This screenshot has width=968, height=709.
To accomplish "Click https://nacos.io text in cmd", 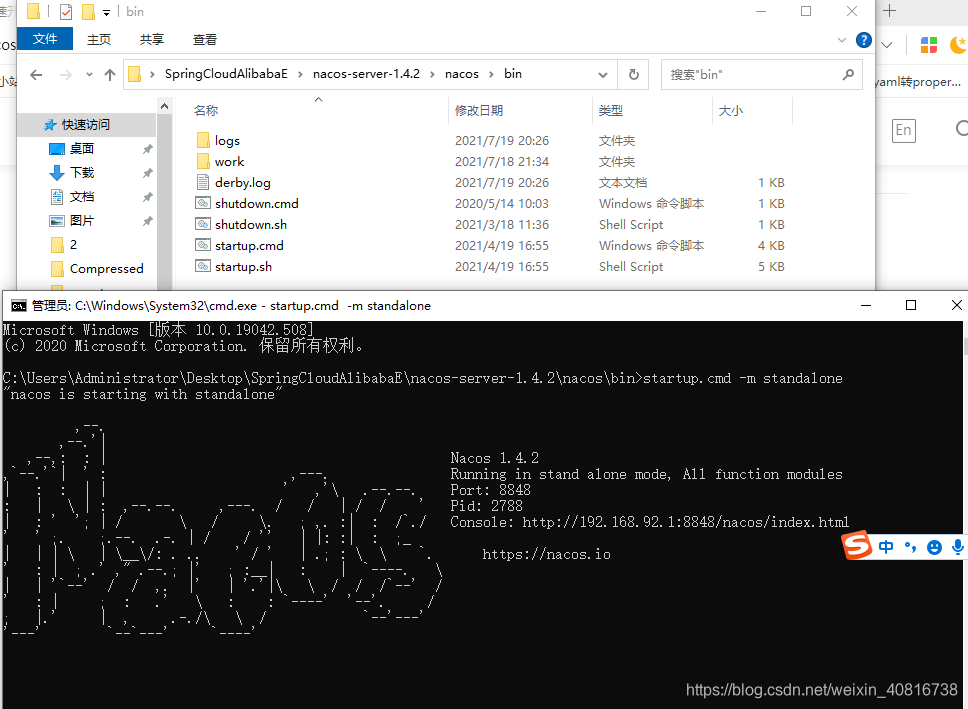I will [547, 555].
